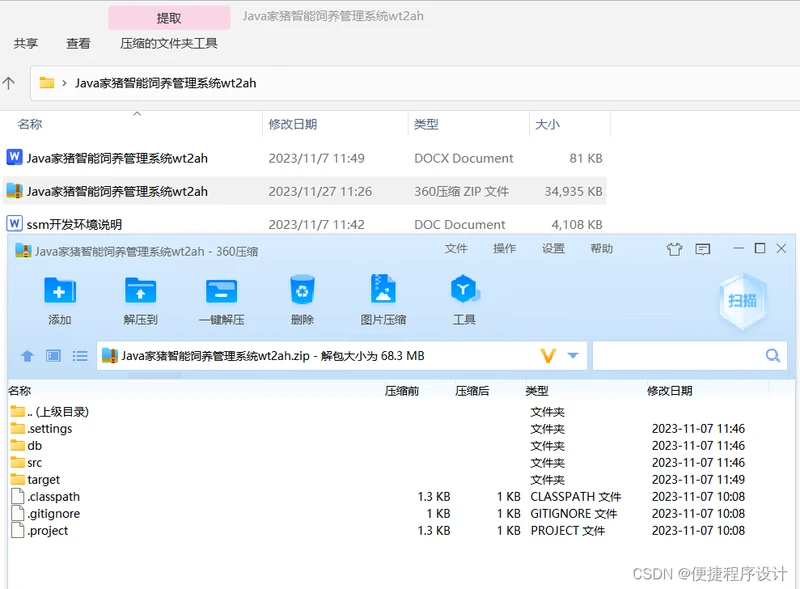Sort Explorer files by 大小 column
This screenshot has height=589, width=800.
coord(547,124)
